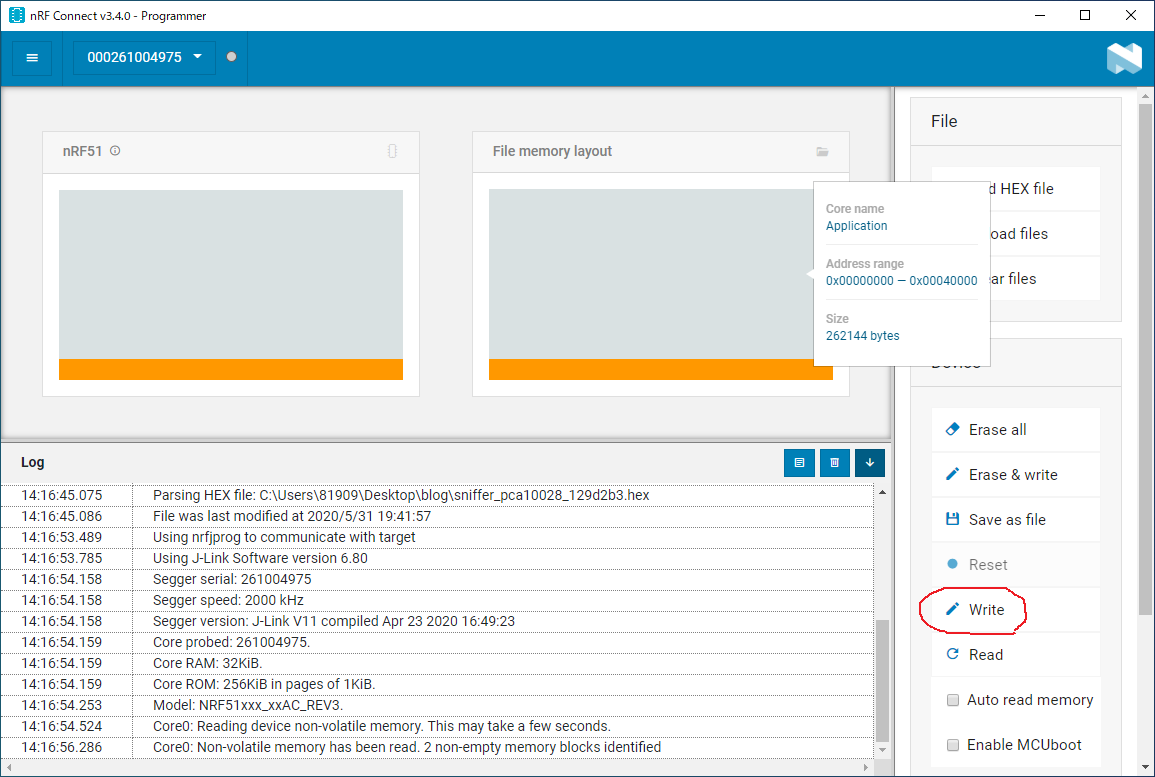The height and width of the screenshot is (777, 1155).
Task: Click 'Segger serial: 261004975' log line
Action: pyautogui.click(x=232, y=579)
